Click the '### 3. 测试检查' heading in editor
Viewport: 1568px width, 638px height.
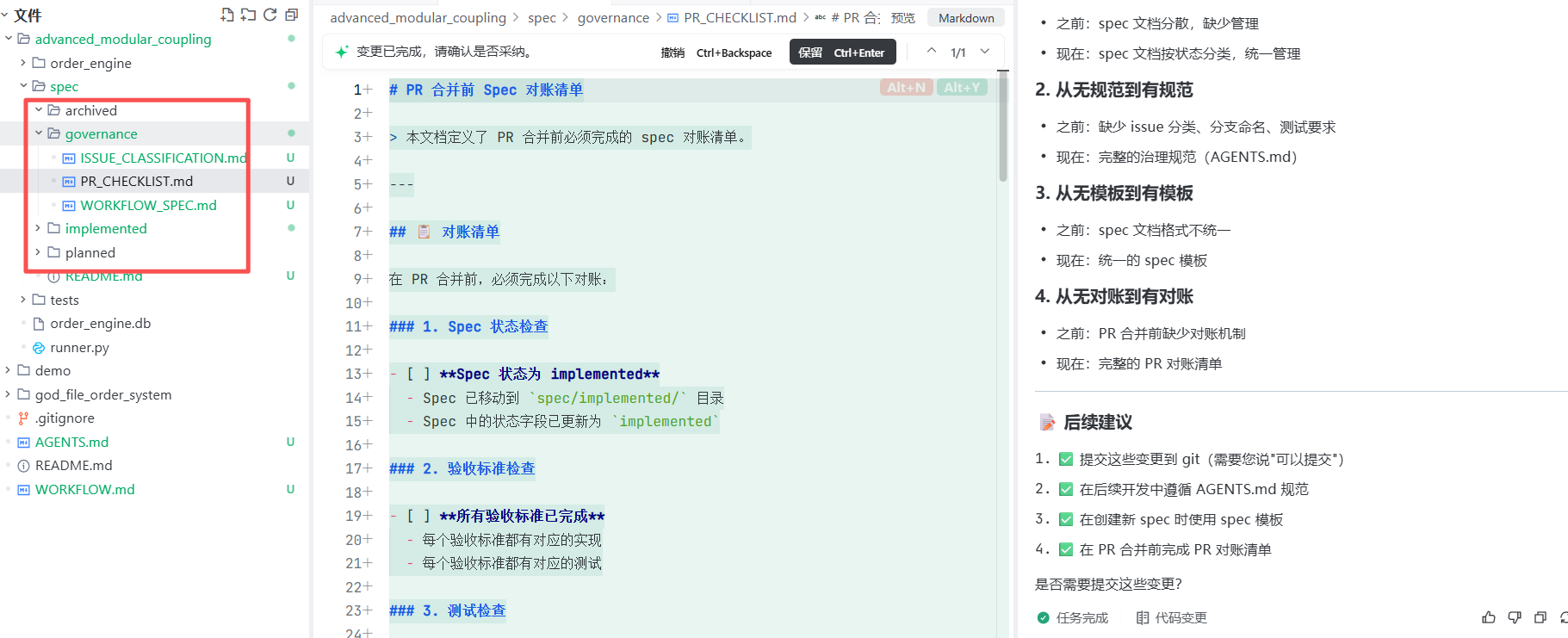[448, 610]
